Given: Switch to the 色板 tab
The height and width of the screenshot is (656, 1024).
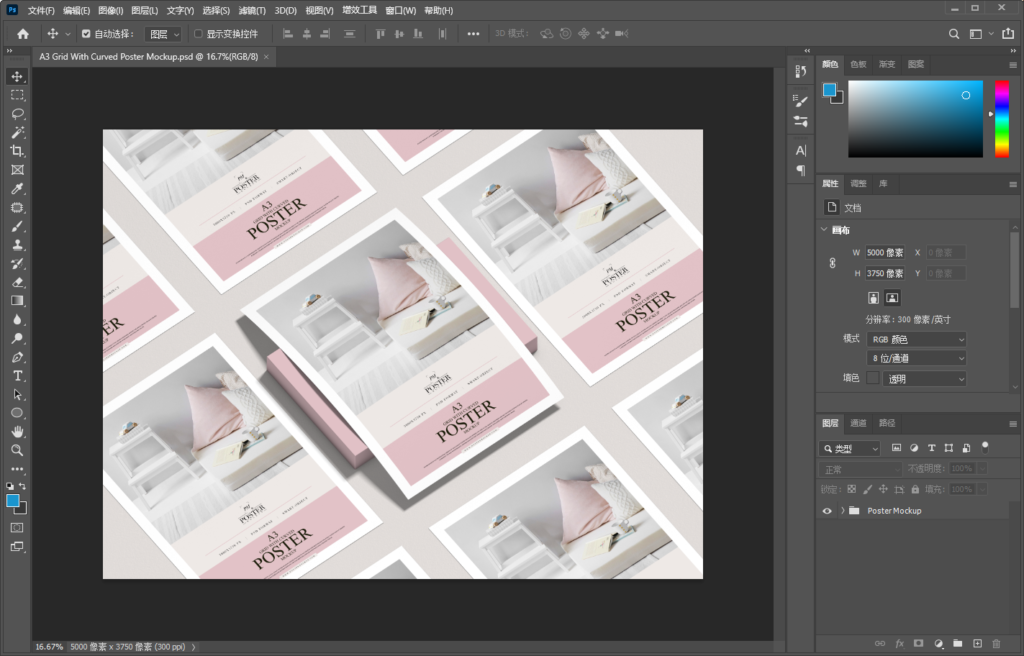Looking at the screenshot, I should coord(858,64).
